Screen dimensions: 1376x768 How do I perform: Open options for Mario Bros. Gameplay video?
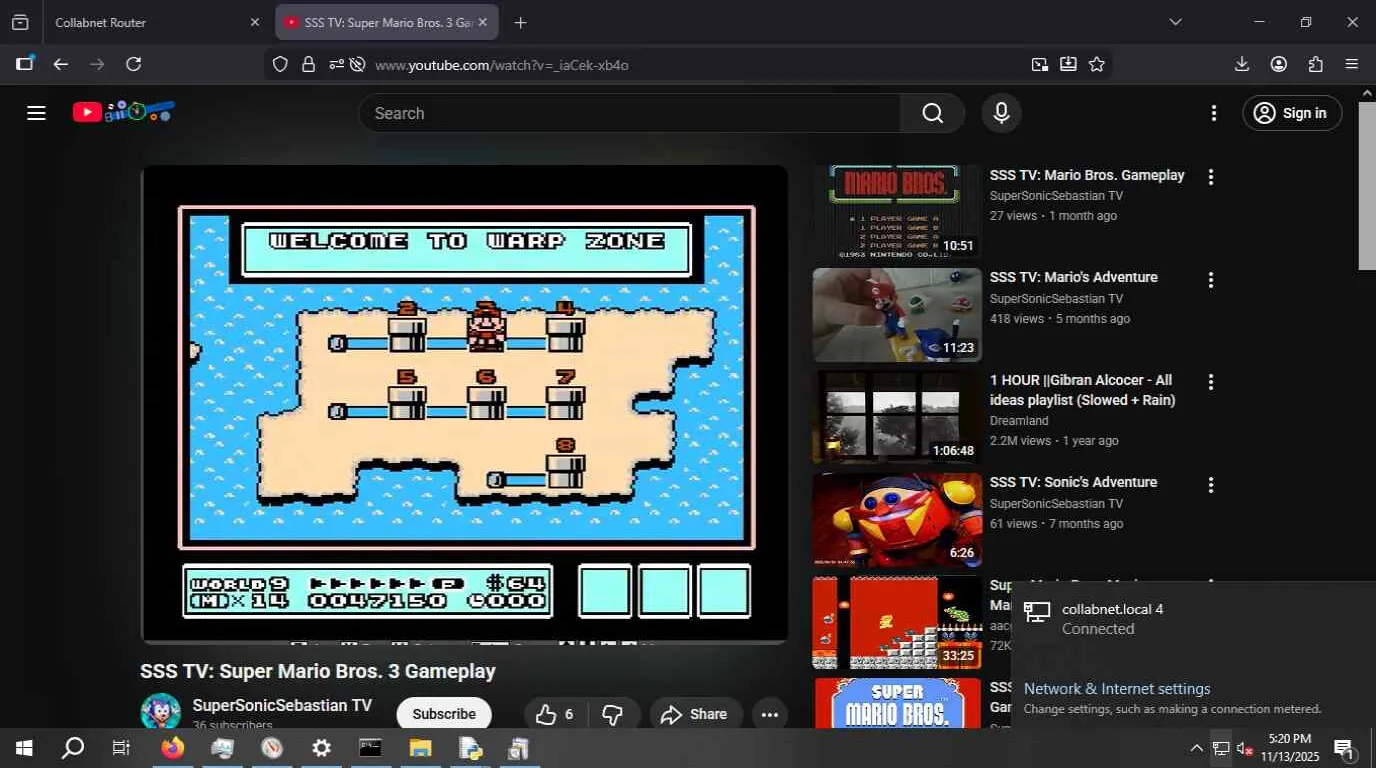1211,177
